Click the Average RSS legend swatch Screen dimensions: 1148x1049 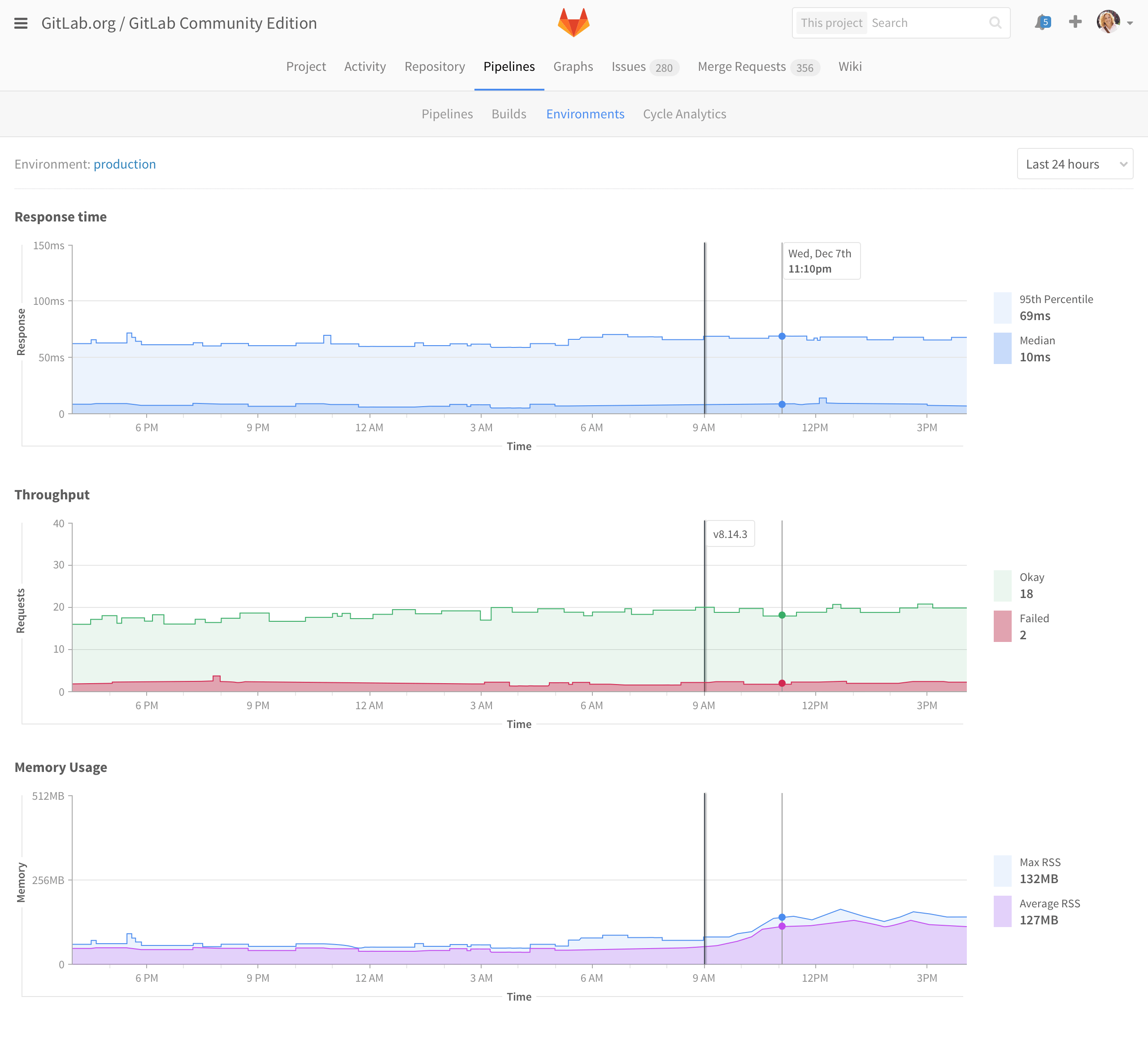pyautogui.click(x=1002, y=911)
